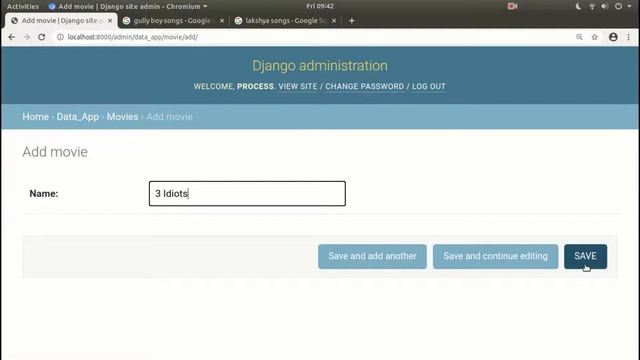Open the power icon in system tray
This screenshot has height=360, width=640.
(x=618, y=6)
